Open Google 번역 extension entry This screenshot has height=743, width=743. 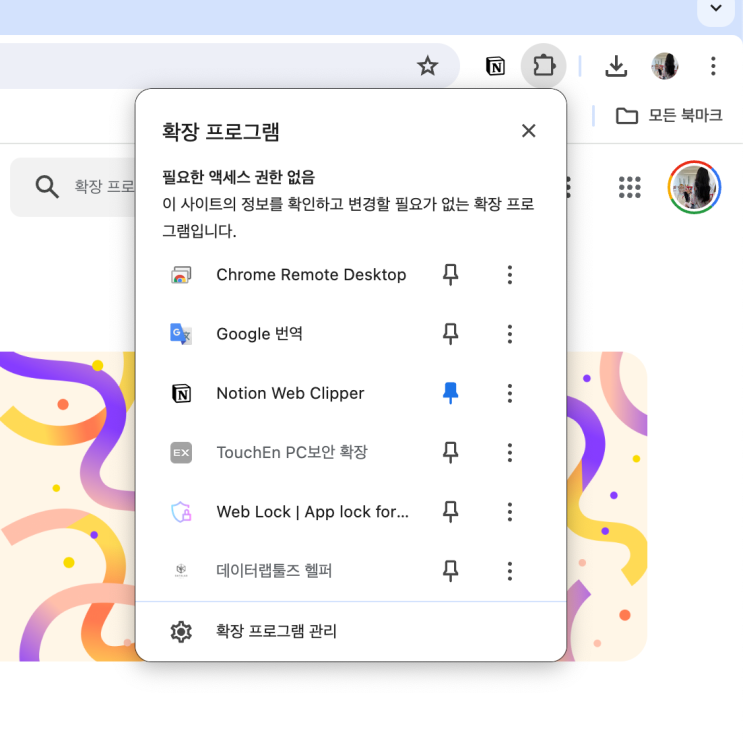point(259,334)
